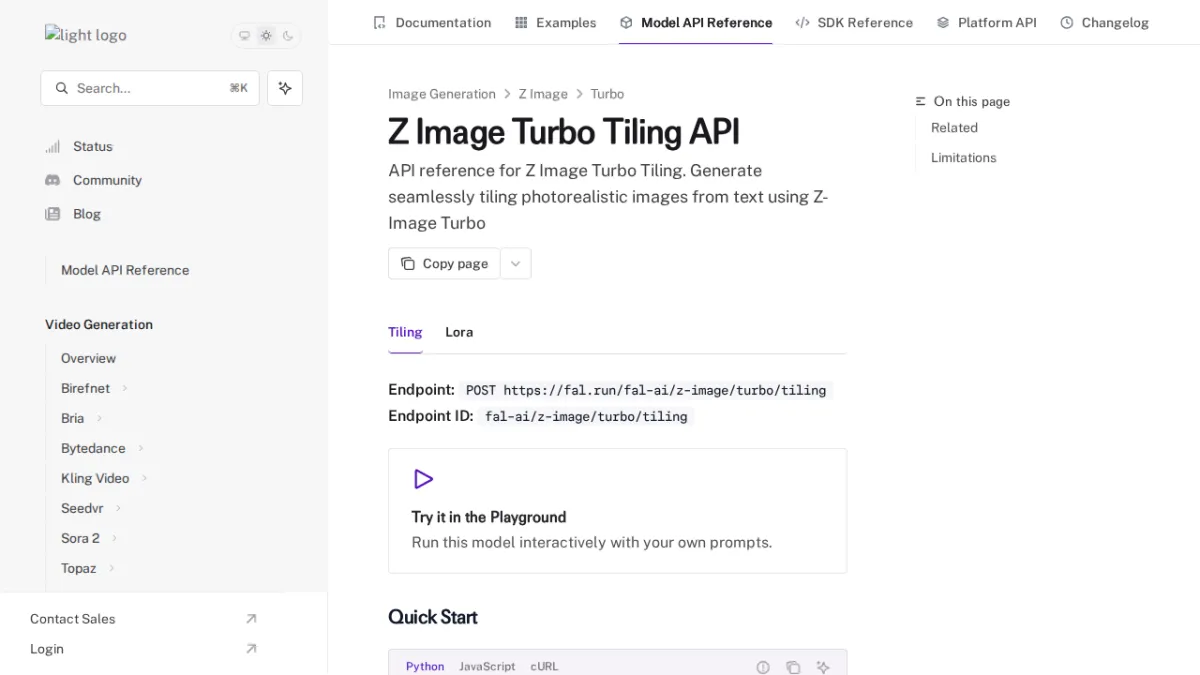The width and height of the screenshot is (1200, 675).
Task: Open the Overview sidebar item
Action: tap(88, 358)
